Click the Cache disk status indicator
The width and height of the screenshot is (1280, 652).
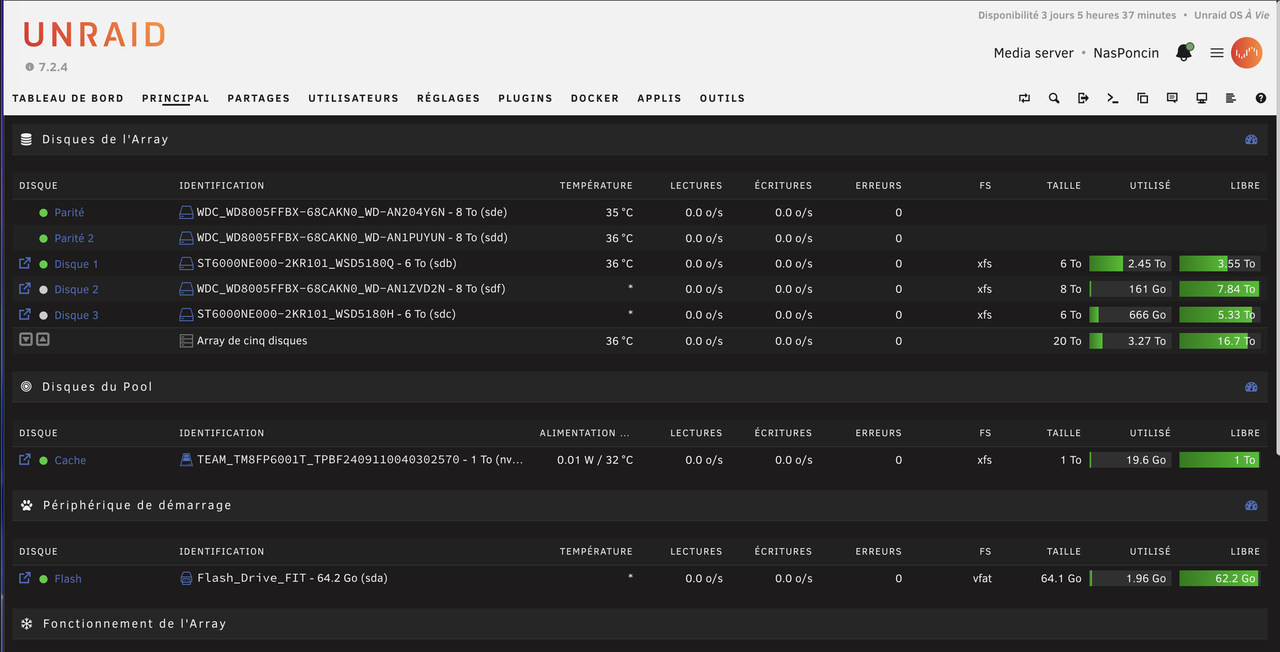pyautogui.click(x=44, y=460)
